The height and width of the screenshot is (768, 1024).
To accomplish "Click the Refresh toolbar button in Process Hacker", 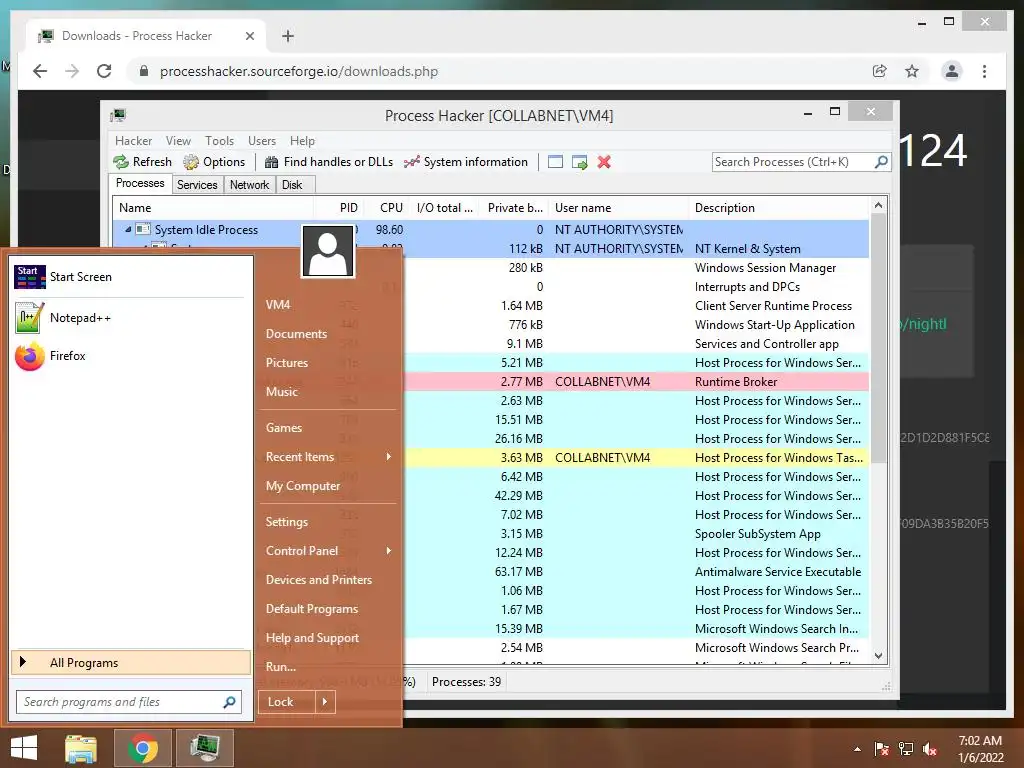I will pos(142,162).
